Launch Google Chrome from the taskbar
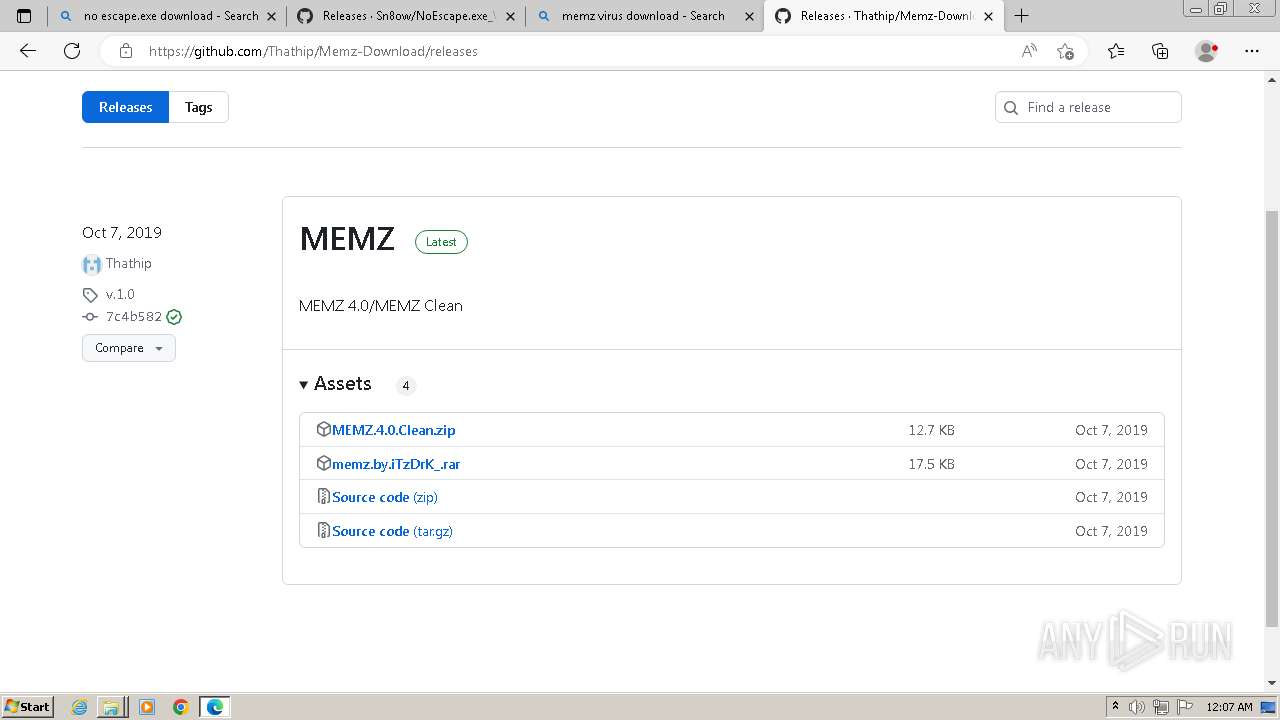Image resolution: width=1280 pixels, height=720 pixels. click(180, 707)
